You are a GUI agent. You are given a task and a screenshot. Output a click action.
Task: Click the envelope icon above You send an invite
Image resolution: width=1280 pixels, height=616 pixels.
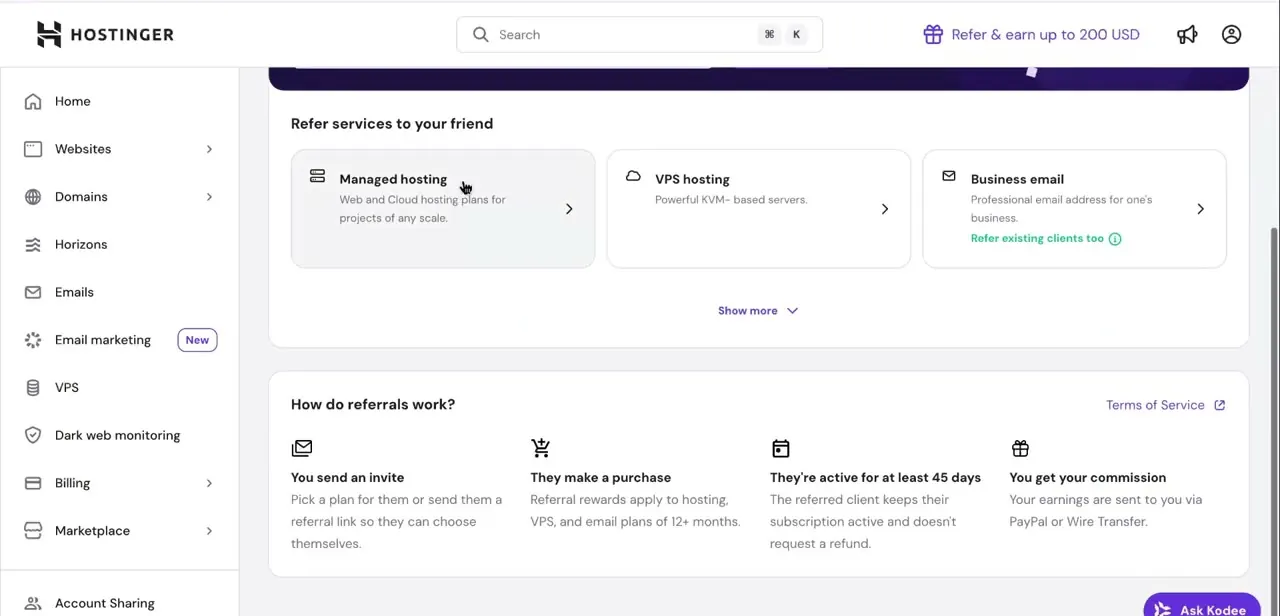pos(302,448)
